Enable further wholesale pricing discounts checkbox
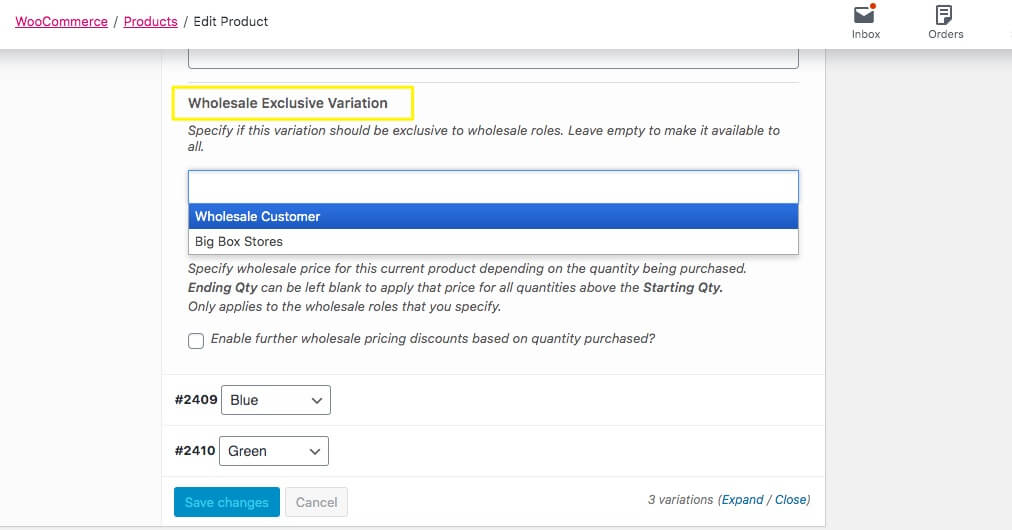Image resolution: width=1012 pixels, height=530 pixels. pos(196,341)
